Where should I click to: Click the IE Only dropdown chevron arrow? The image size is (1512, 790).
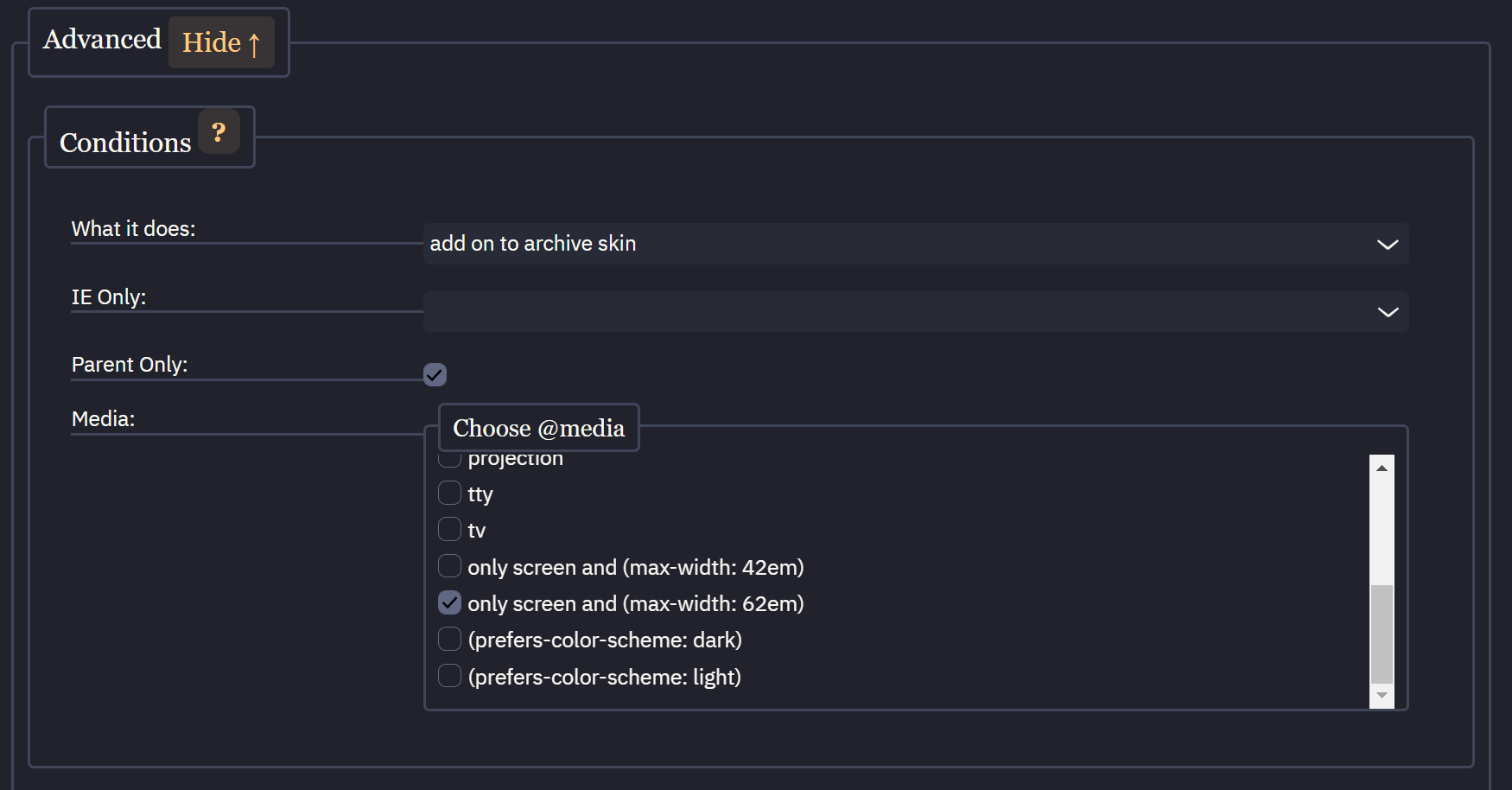[x=1387, y=312]
